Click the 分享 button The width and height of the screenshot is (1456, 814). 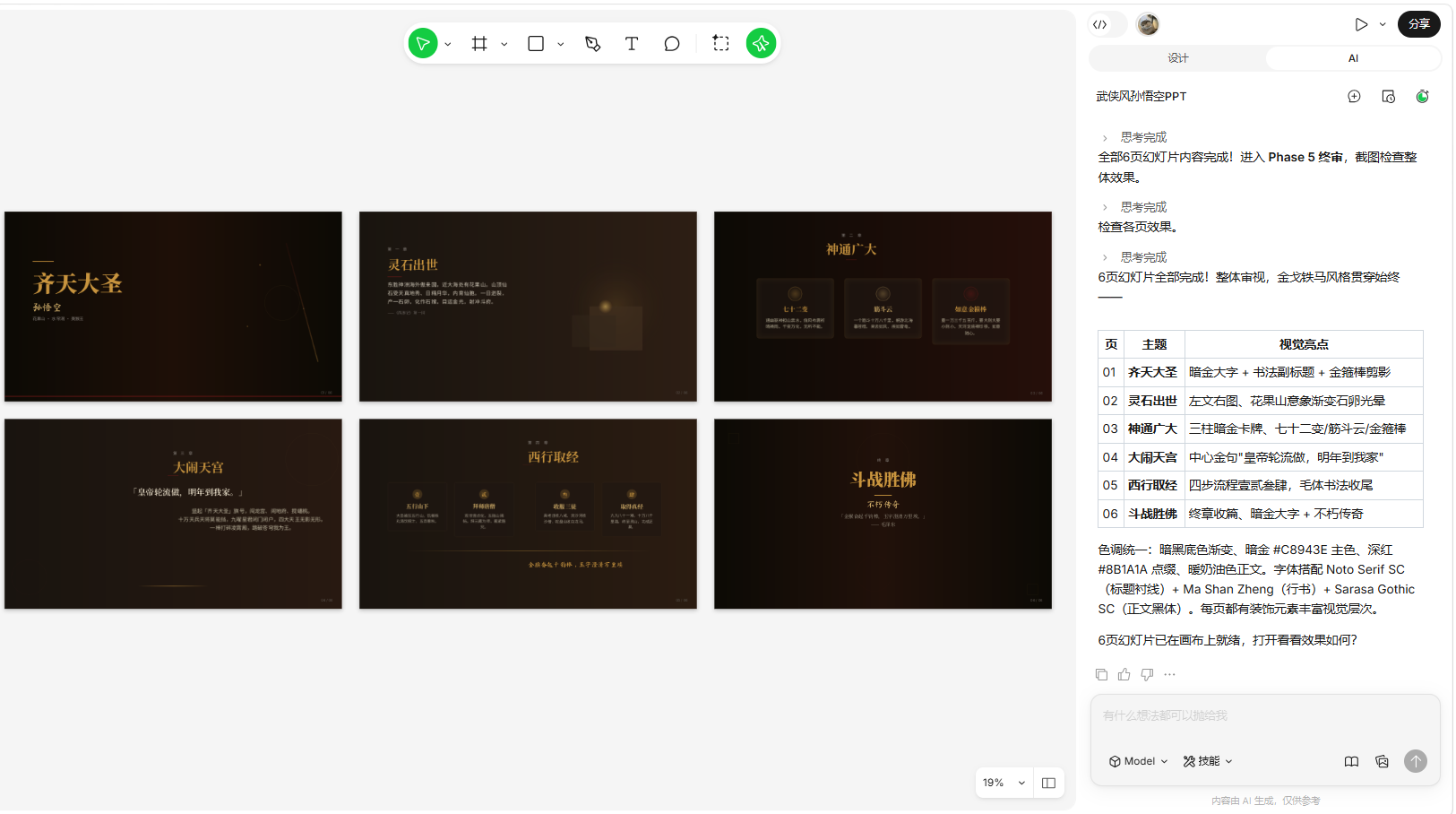coord(1419,24)
